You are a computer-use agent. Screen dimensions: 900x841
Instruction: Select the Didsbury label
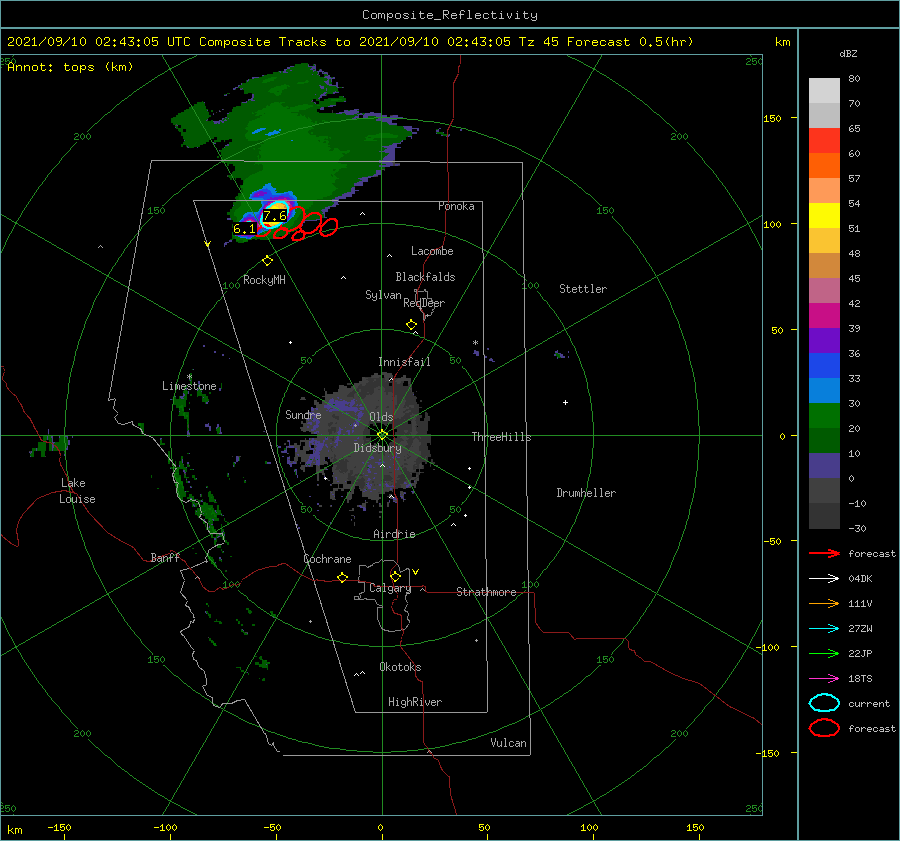click(378, 448)
